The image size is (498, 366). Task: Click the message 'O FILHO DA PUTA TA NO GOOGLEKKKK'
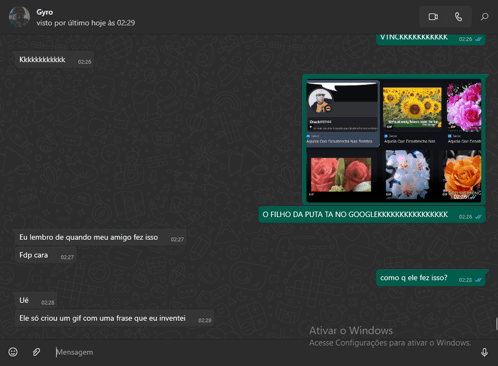372,215
